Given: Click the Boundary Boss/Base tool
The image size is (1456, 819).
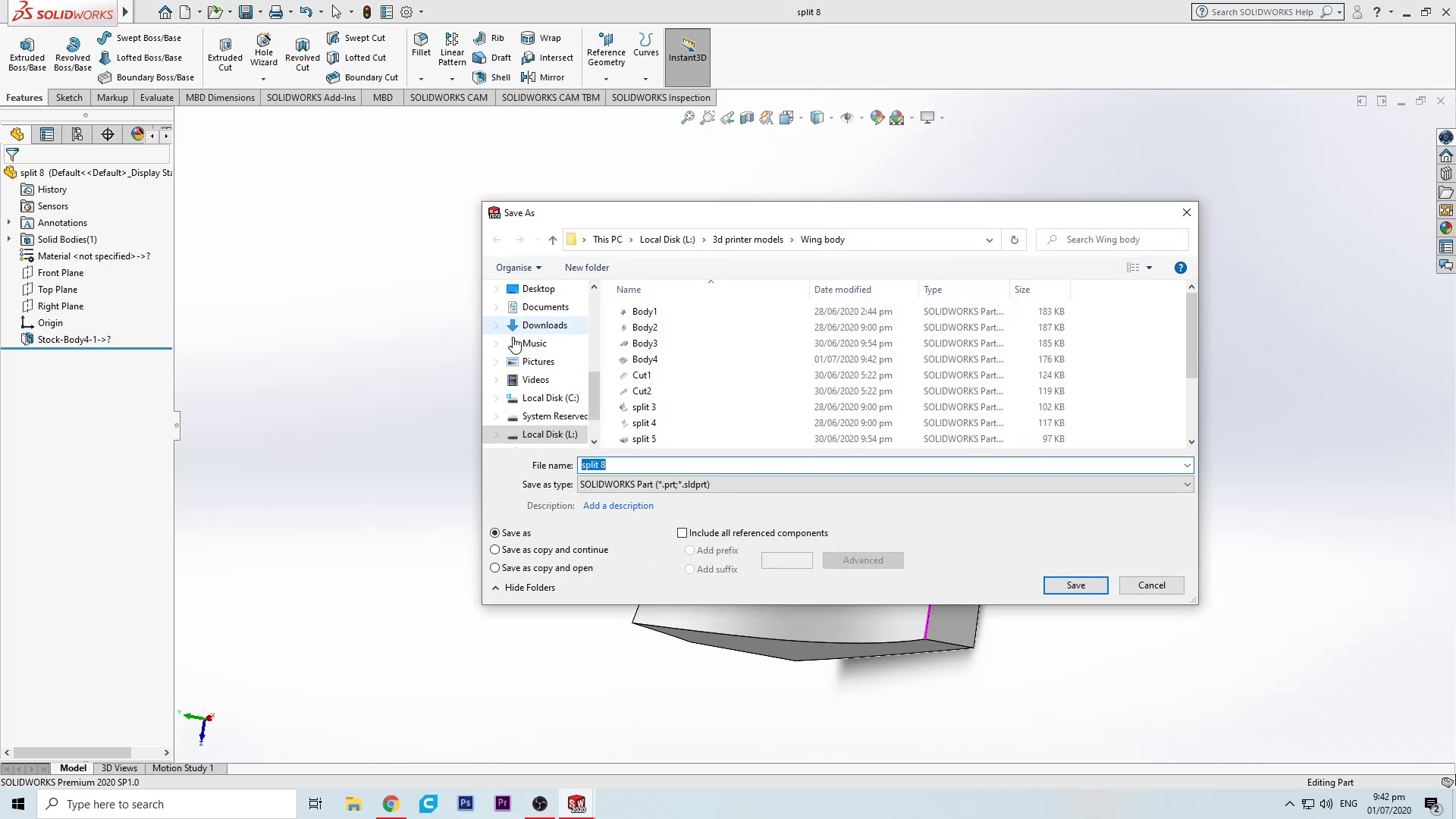Looking at the screenshot, I should click(146, 77).
